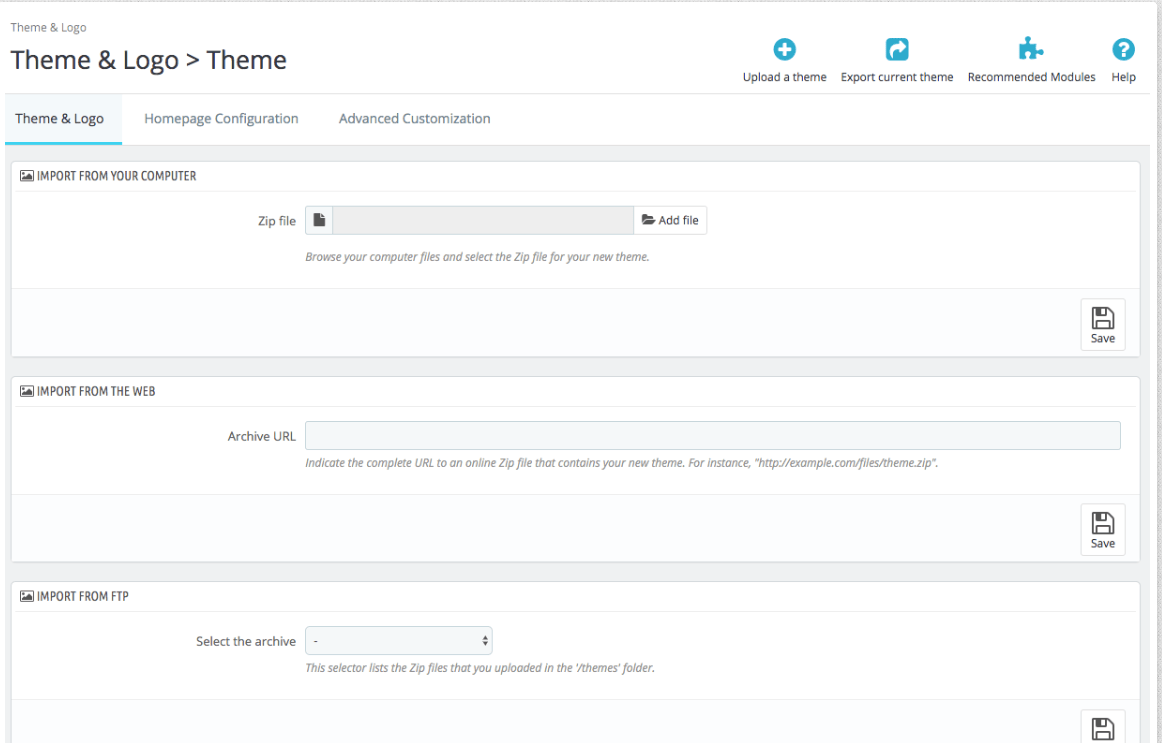Go to the Advanced Customization tab
Screen dimensions: 1162x743
click(x=414, y=119)
